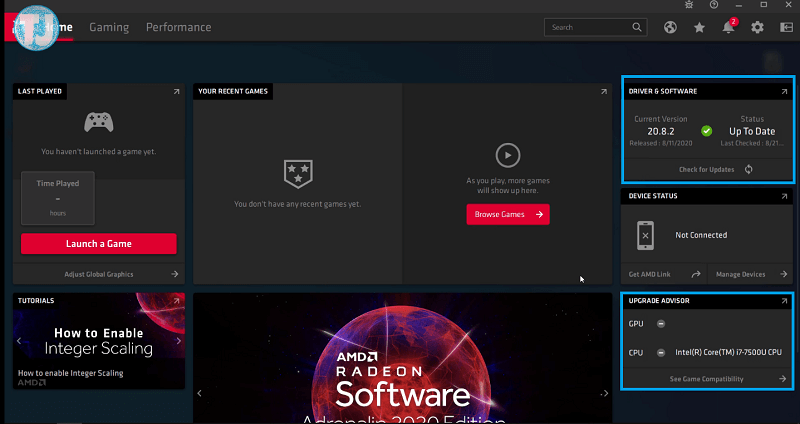Expand the Device Status panel arrow
The height and width of the screenshot is (424, 800).
coord(784,196)
